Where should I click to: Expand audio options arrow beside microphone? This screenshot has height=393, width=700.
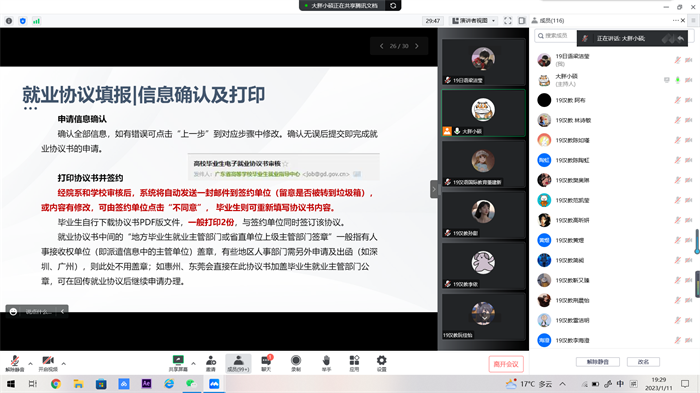[x=30, y=364]
